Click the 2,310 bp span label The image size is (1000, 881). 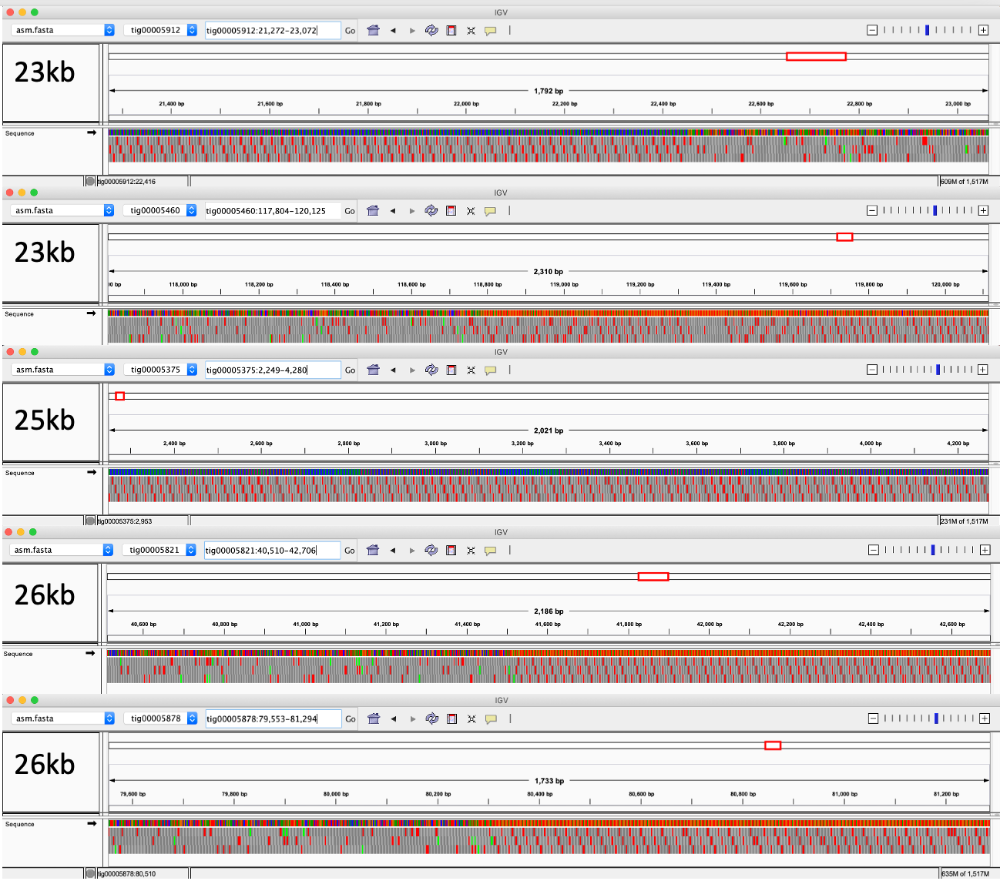[548, 272]
